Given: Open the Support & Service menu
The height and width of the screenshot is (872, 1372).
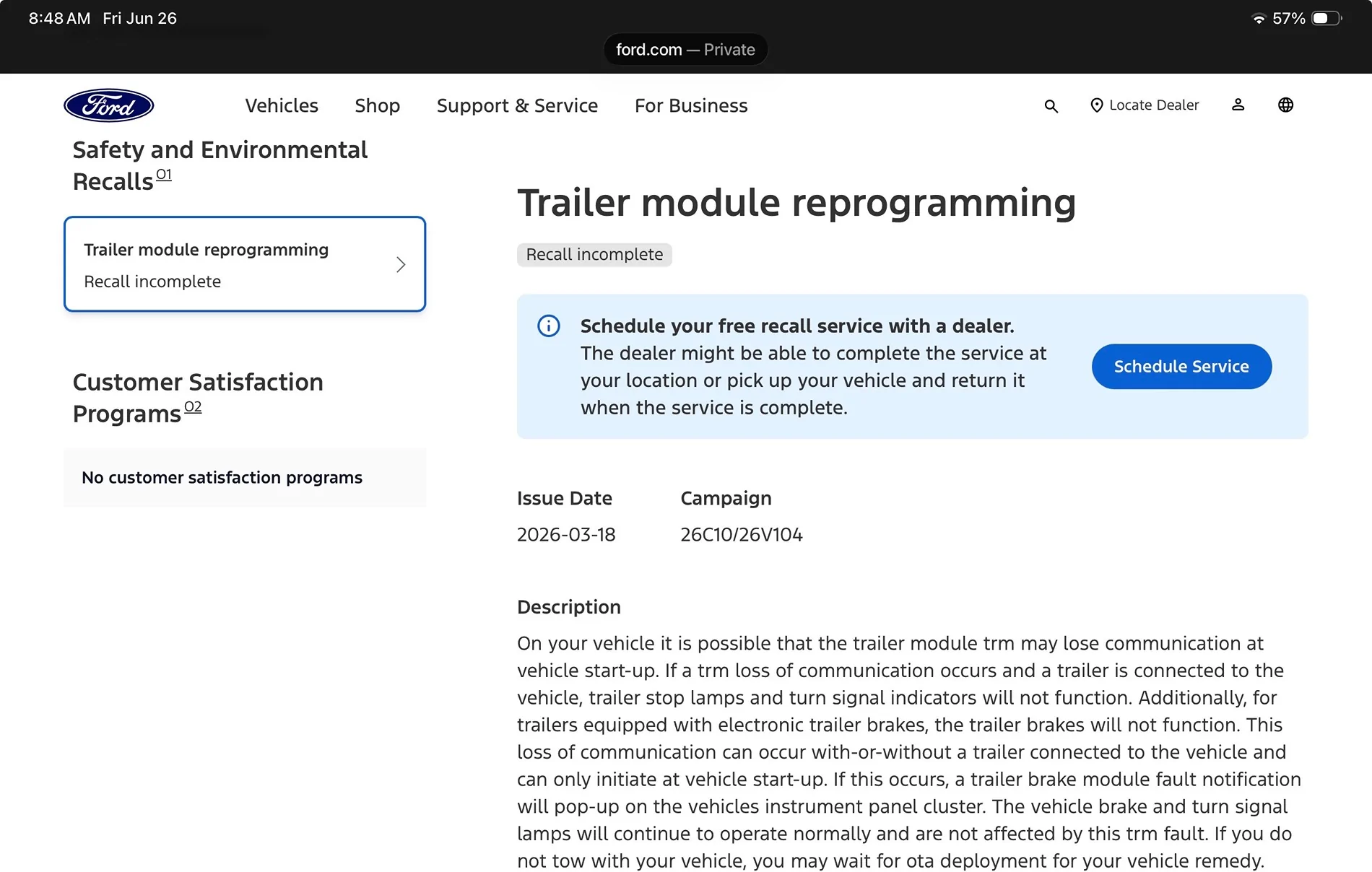Looking at the screenshot, I should (517, 105).
